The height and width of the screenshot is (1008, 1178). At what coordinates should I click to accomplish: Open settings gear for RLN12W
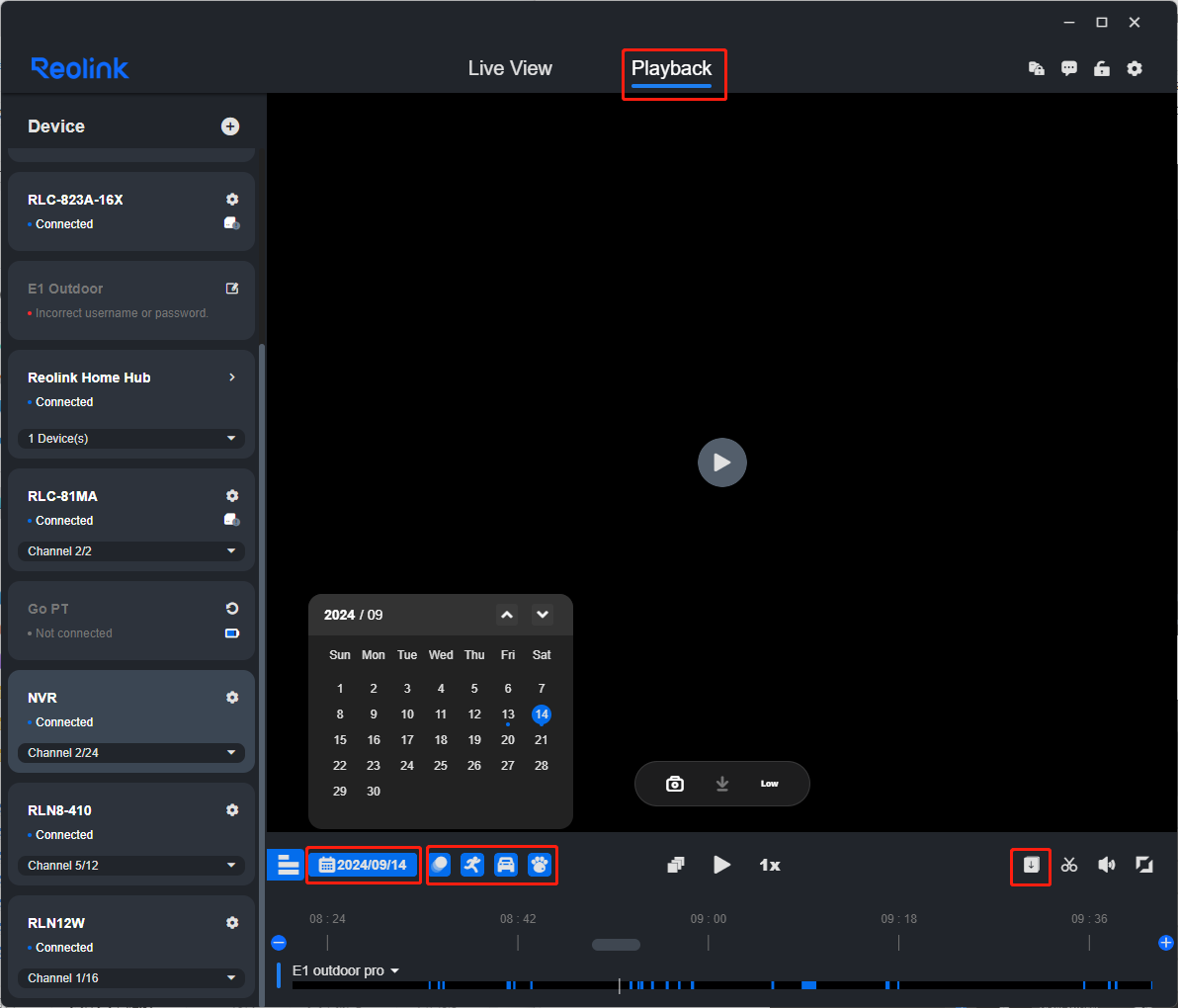tap(232, 922)
